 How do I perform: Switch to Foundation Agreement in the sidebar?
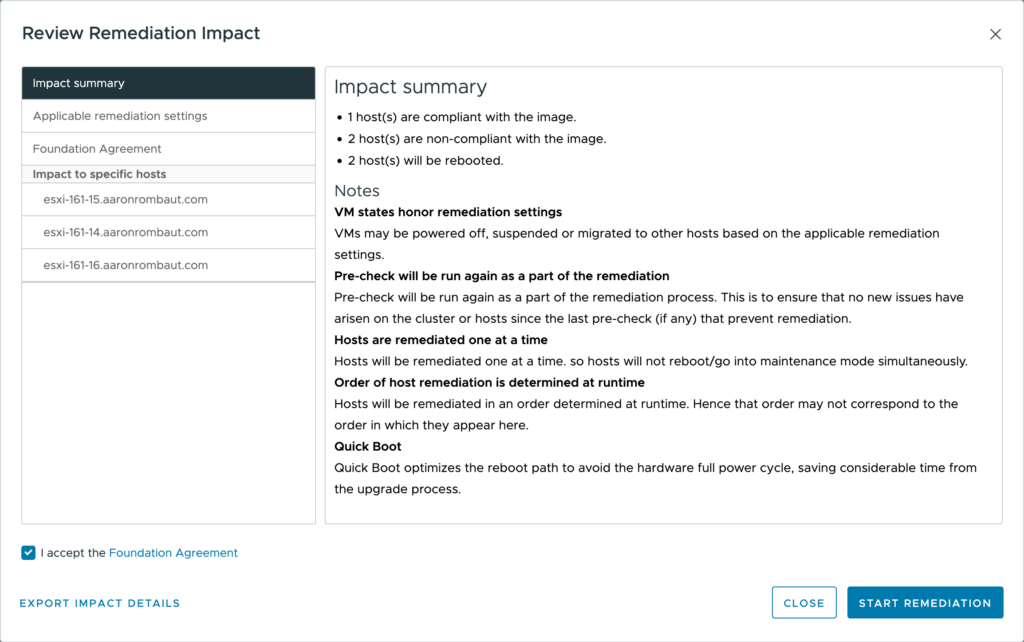click(168, 149)
